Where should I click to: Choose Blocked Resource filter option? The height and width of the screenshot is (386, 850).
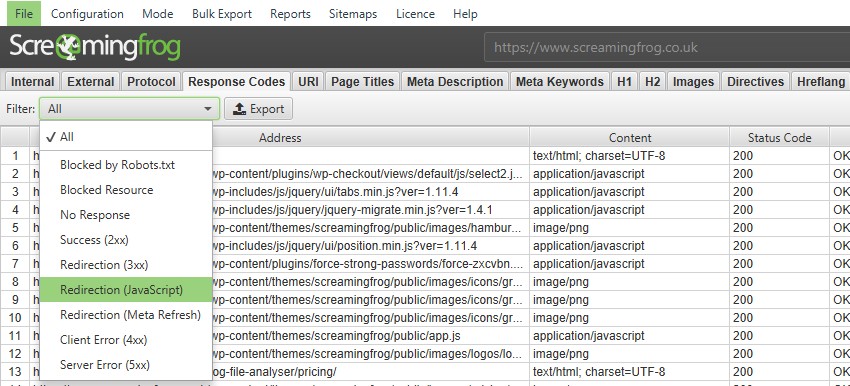[x=126, y=190]
